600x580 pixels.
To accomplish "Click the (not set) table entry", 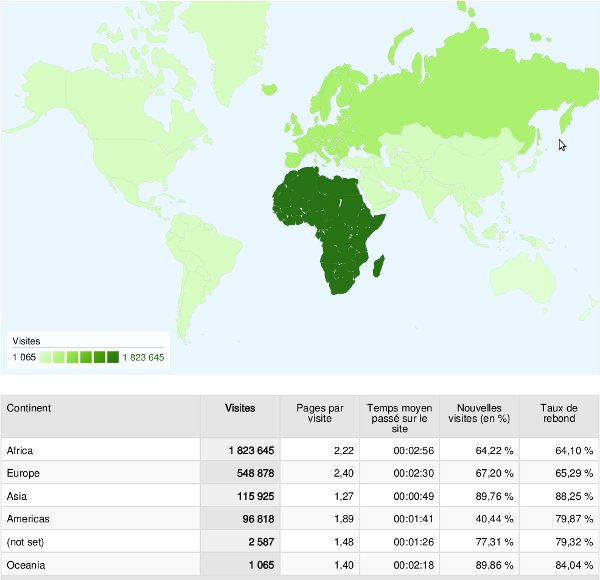I will pos(26,542).
